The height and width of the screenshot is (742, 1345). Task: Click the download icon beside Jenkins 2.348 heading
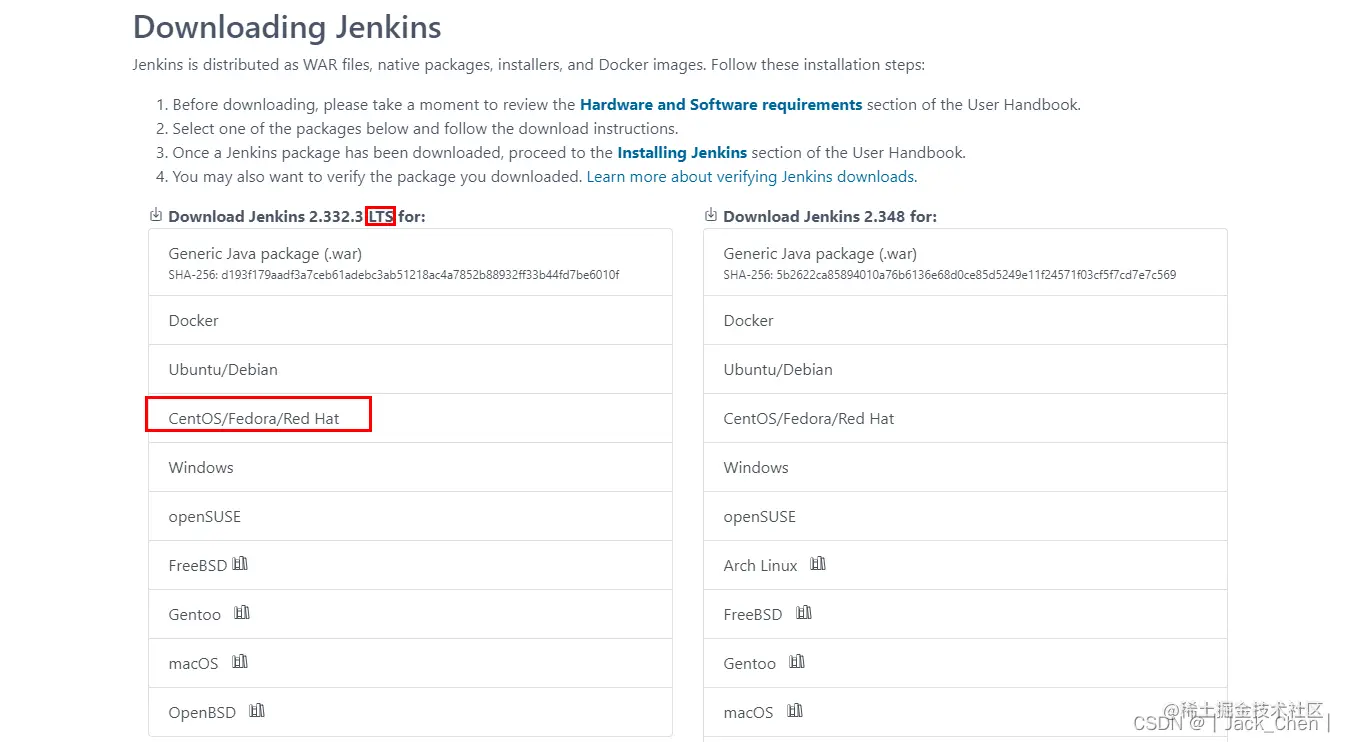pyautogui.click(x=711, y=215)
